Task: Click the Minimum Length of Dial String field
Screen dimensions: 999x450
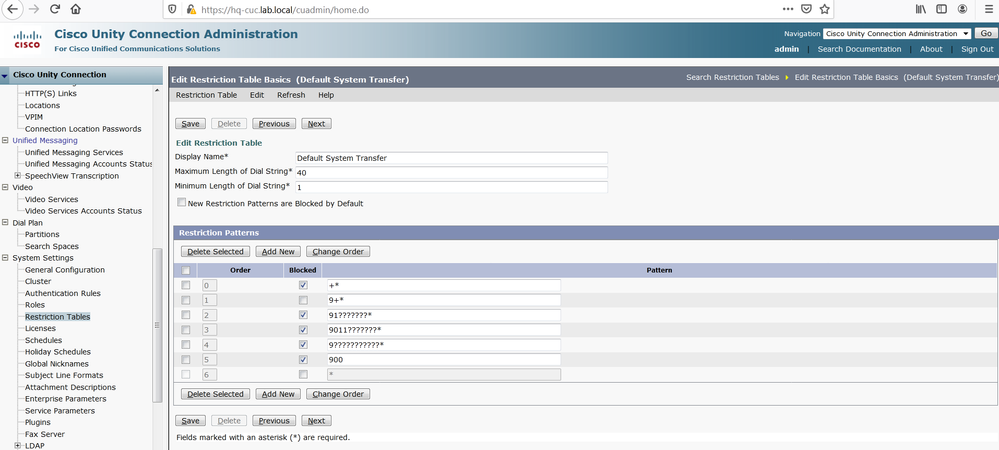Action: tap(451, 187)
